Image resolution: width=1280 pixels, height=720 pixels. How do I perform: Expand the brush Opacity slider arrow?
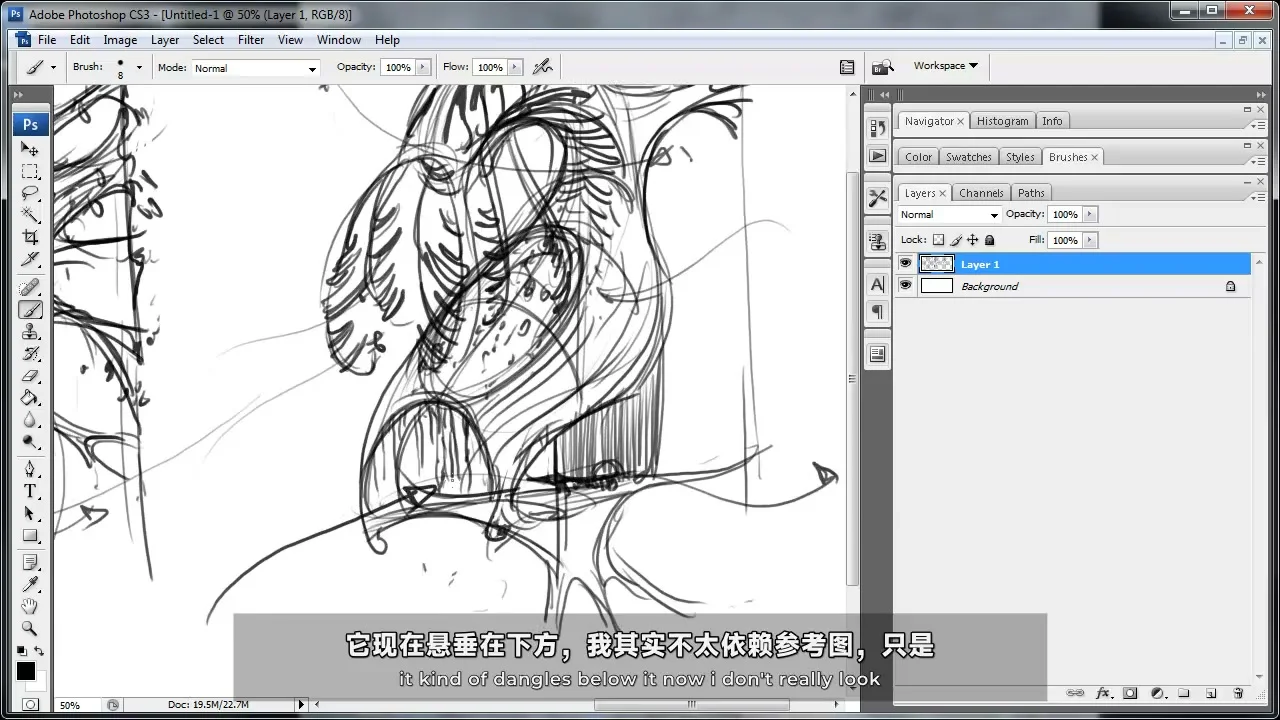click(x=423, y=67)
